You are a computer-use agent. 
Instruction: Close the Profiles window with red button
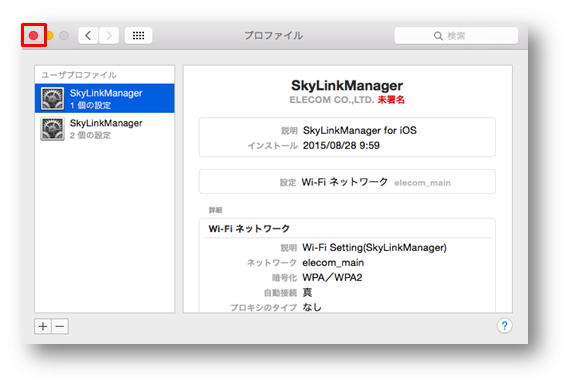pyautogui.click(x=33, y=35)
